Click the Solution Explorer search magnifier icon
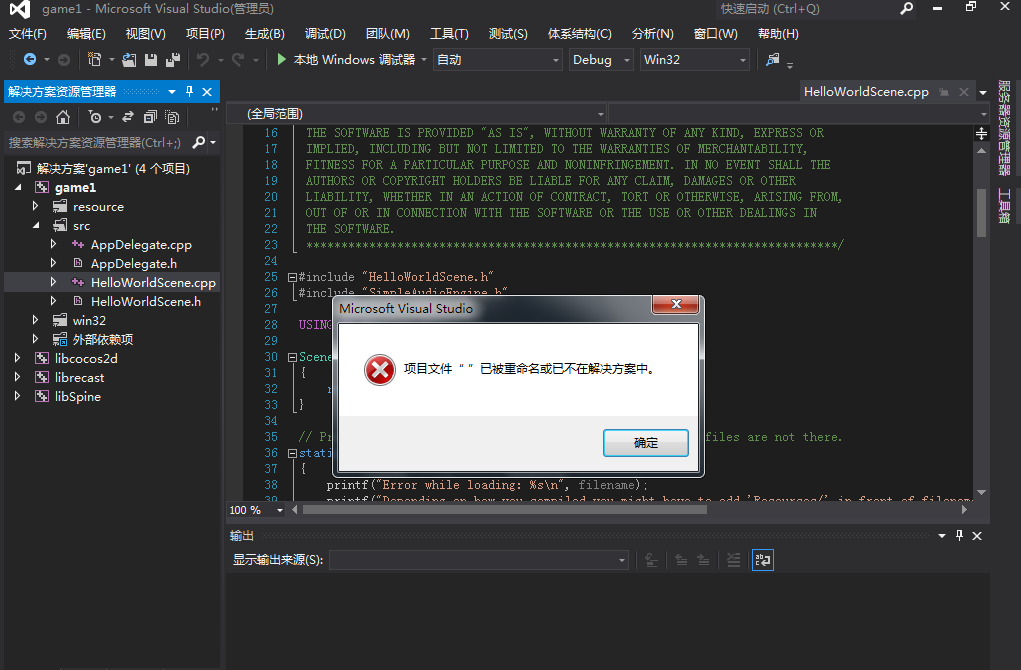This screenshot has width=1021, height=670. (199, 142)
